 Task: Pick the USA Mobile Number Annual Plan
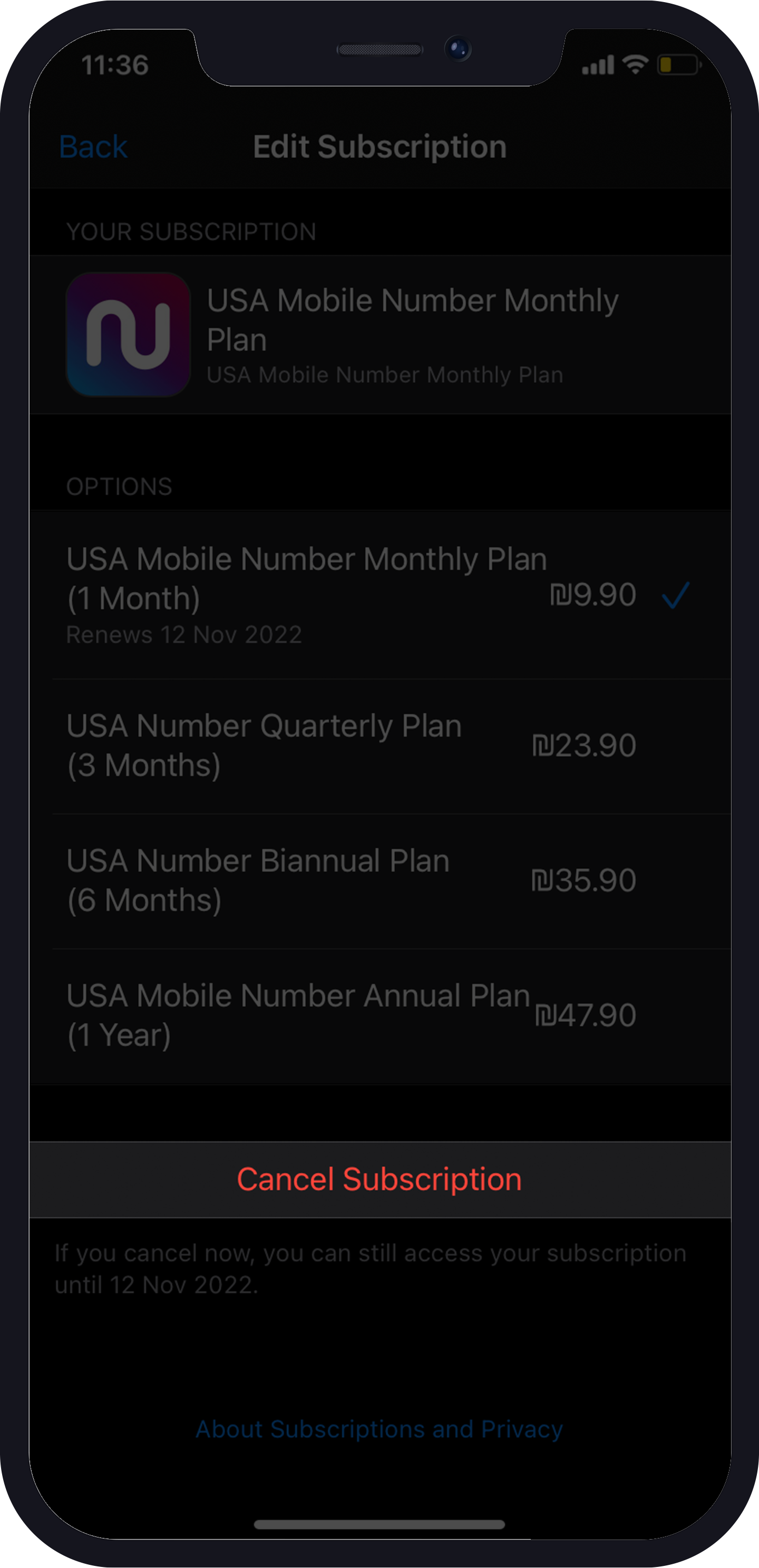pyautogui.click(x=298, y=1015)
